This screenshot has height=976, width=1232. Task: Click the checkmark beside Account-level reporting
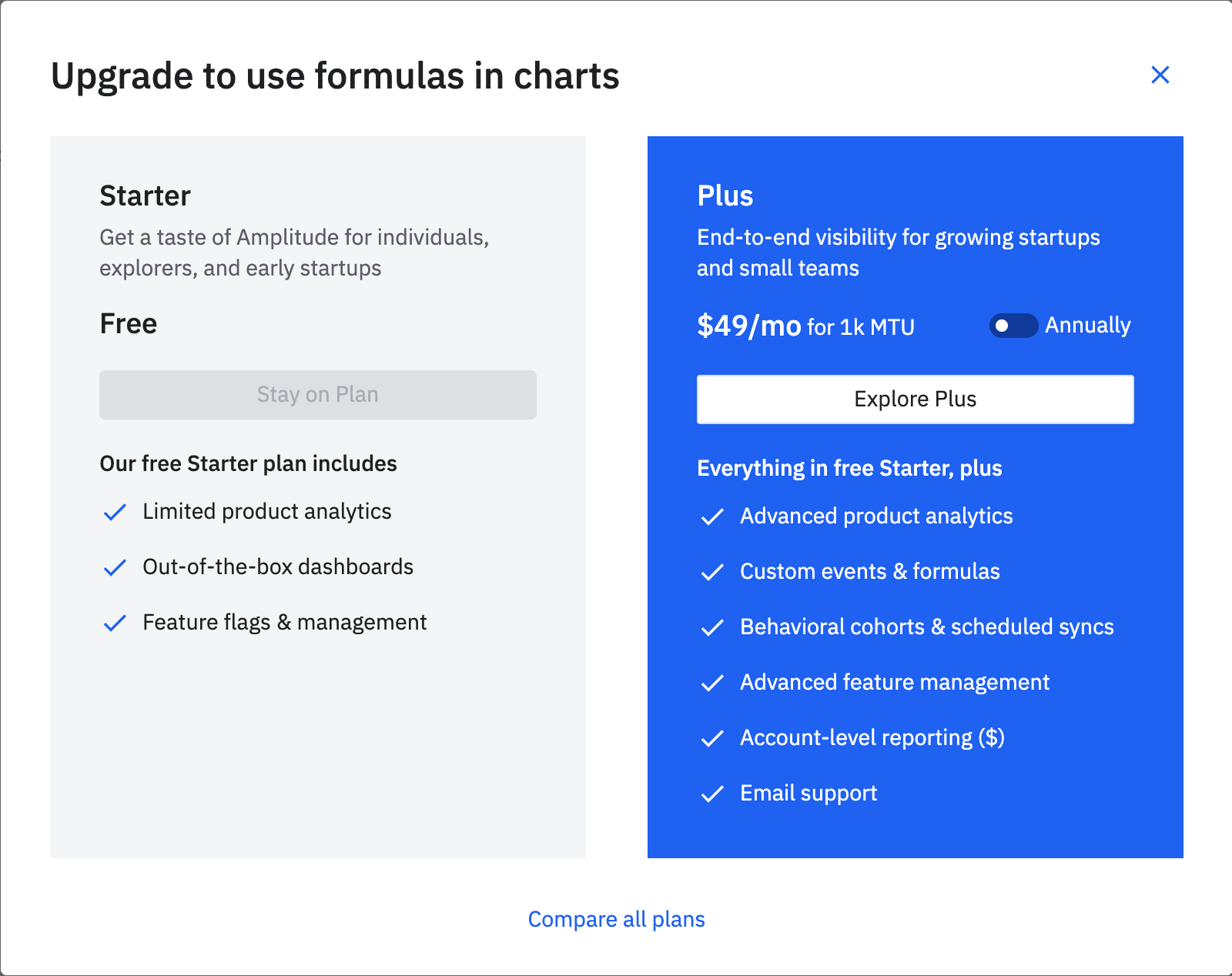(712, 739)
